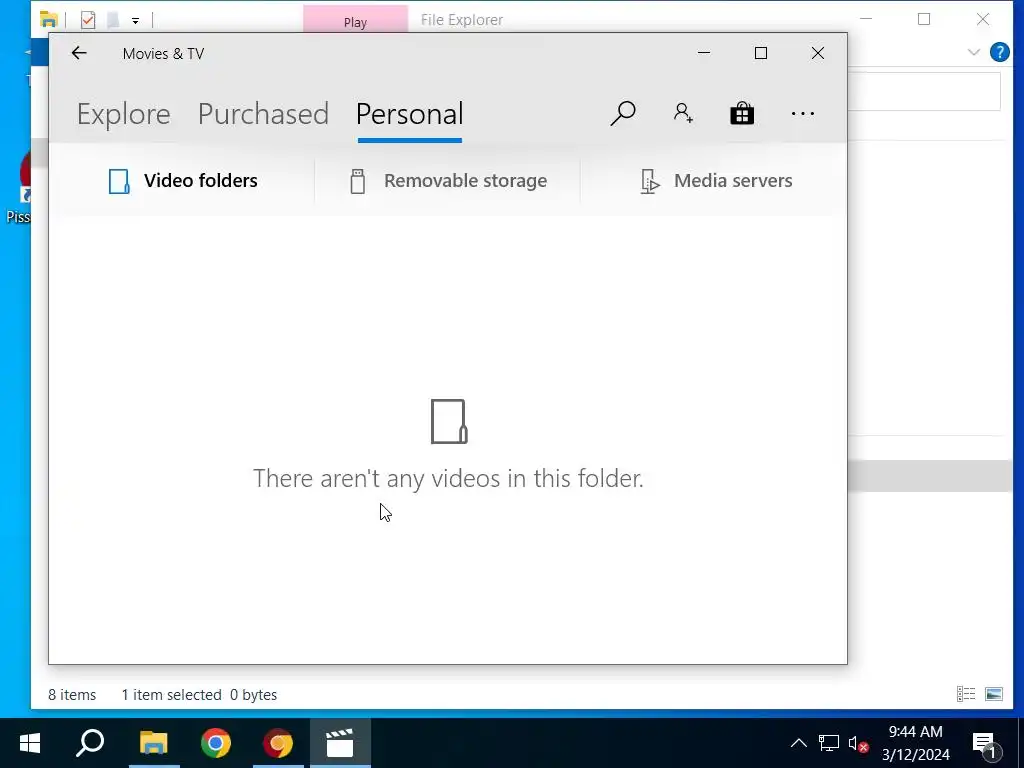Switch File Explorer to details view
Image resolution: width=1024 pixels, height=768 pixels.
click(x=966, y=694)
